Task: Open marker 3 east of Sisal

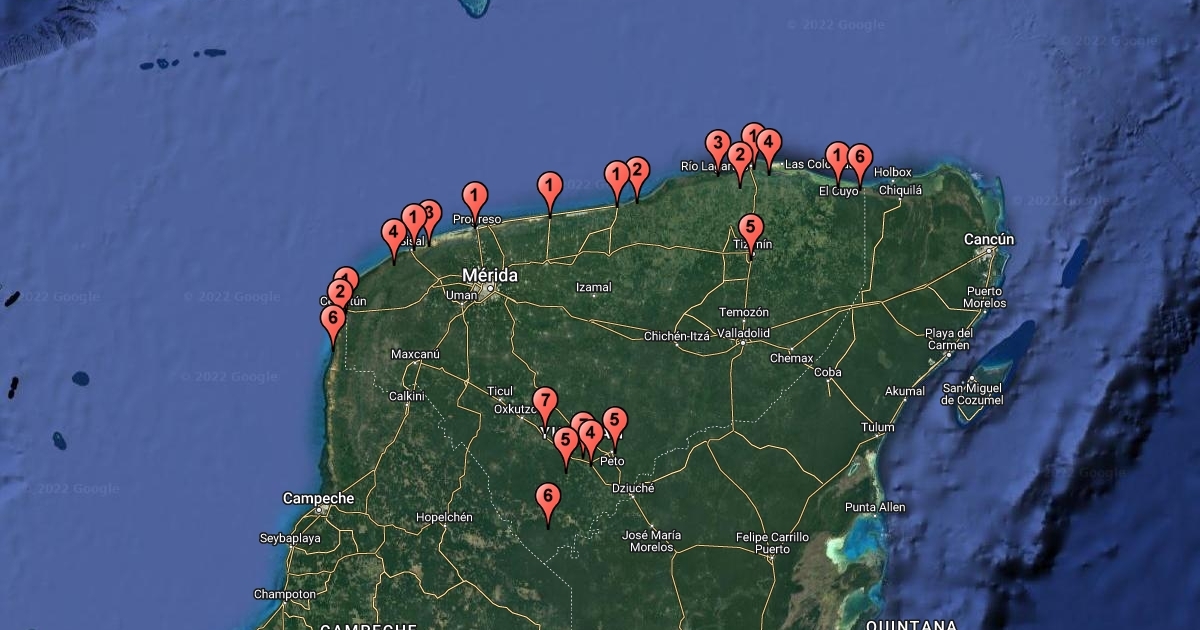Action: pyautogui.click(x=431, y=213)
